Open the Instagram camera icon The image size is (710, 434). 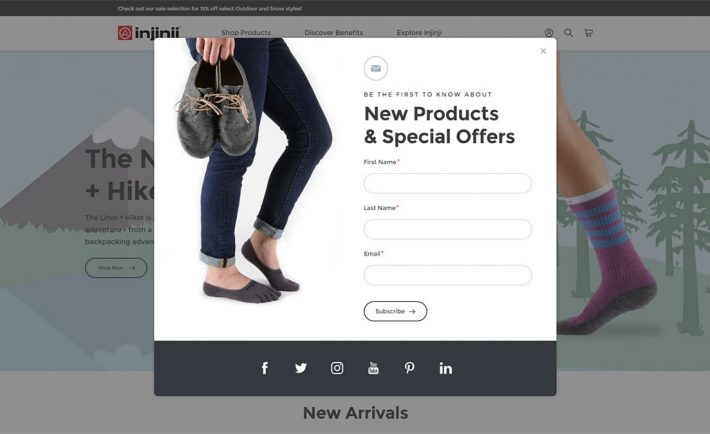(x=337, y=368)
